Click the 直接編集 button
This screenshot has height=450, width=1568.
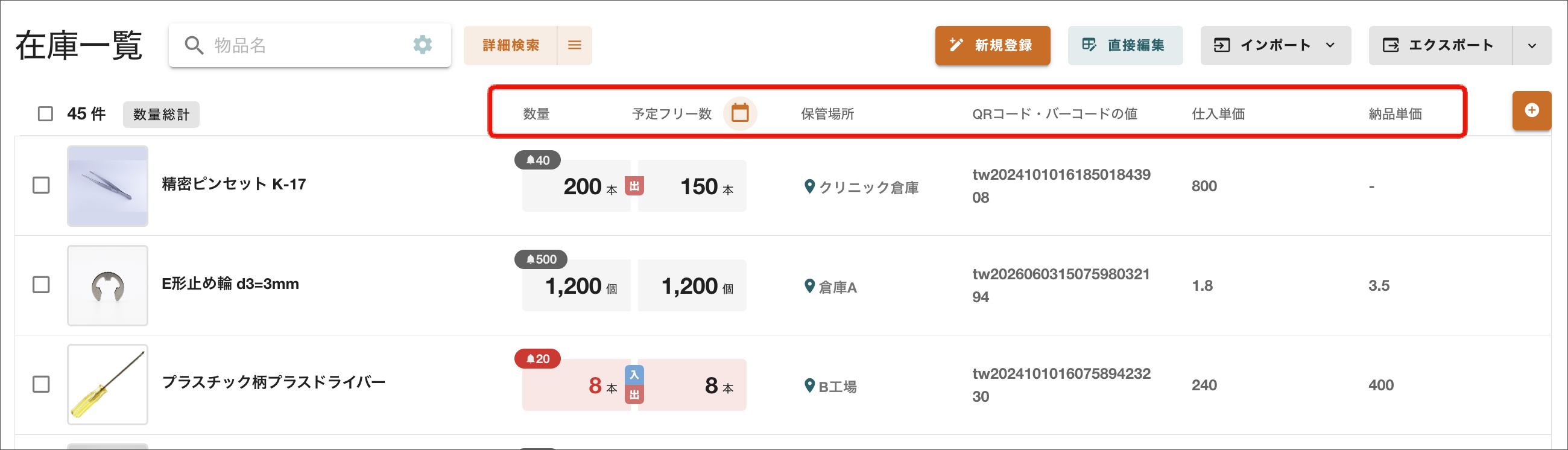click(1125, 45)
